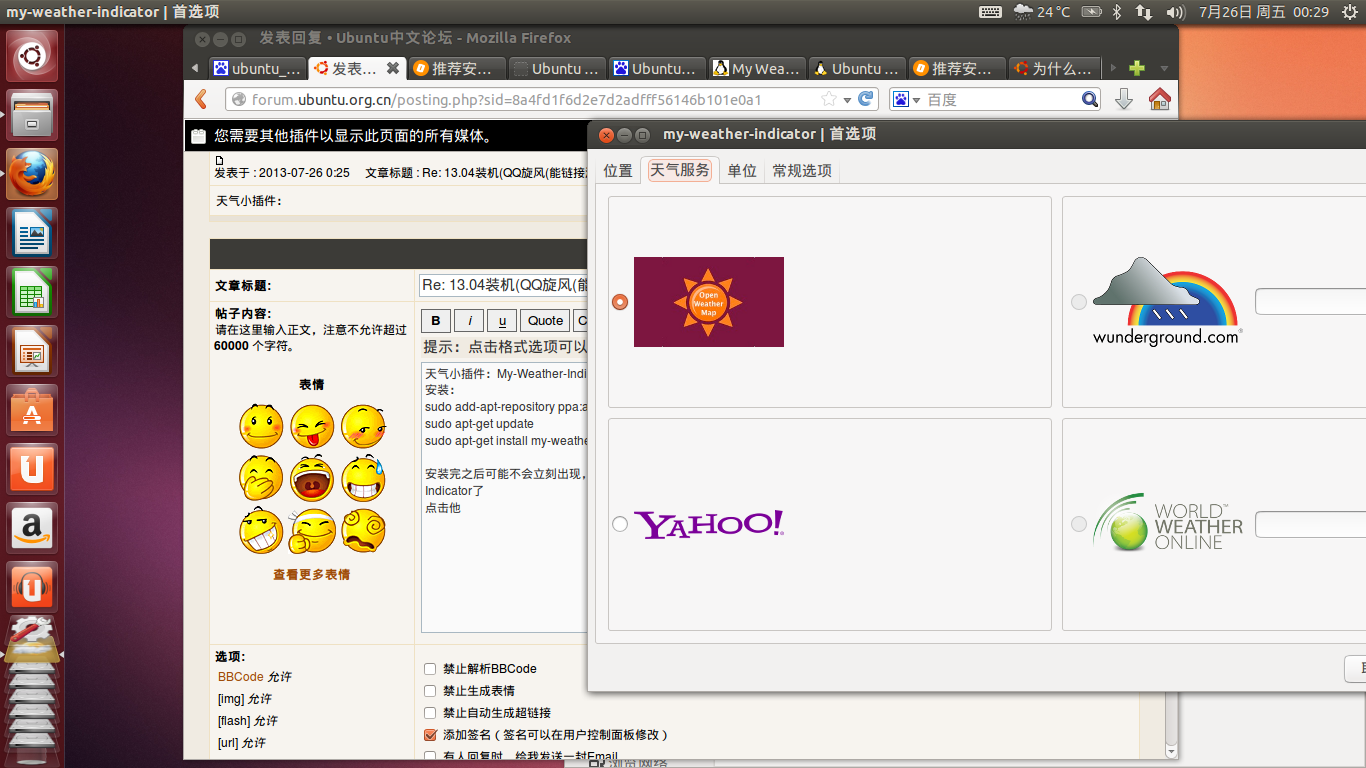This screenshot has width=1366, height=768.
Task: Open Ubuntu Software Center launcher icon
Action: click(33, 410)
